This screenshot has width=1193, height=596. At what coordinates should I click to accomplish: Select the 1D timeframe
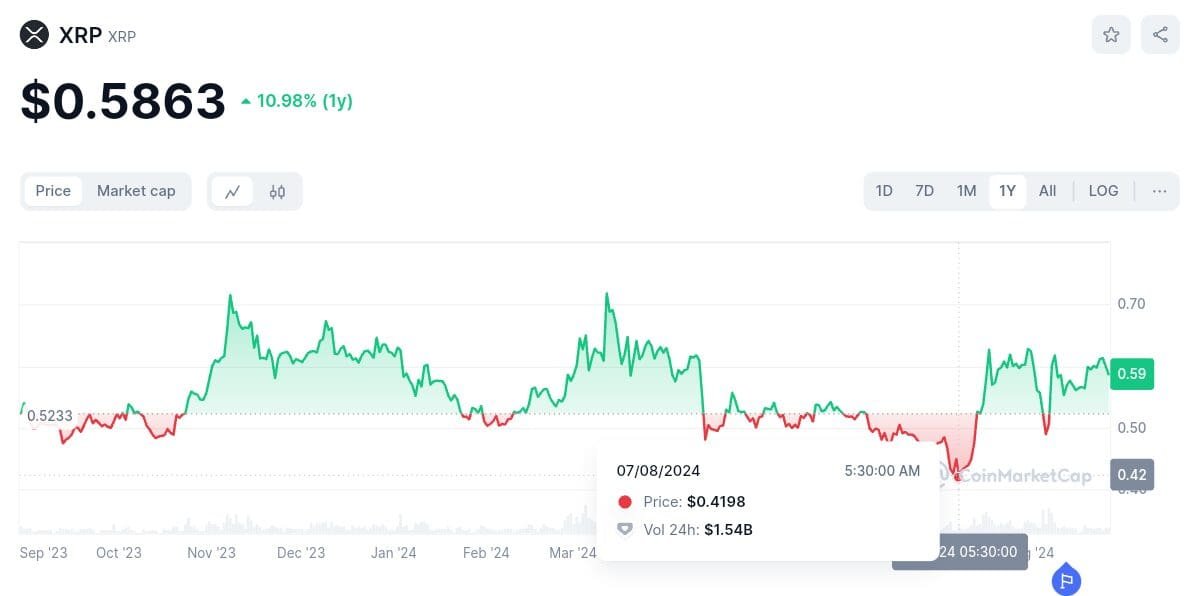(x=884, y=190)
